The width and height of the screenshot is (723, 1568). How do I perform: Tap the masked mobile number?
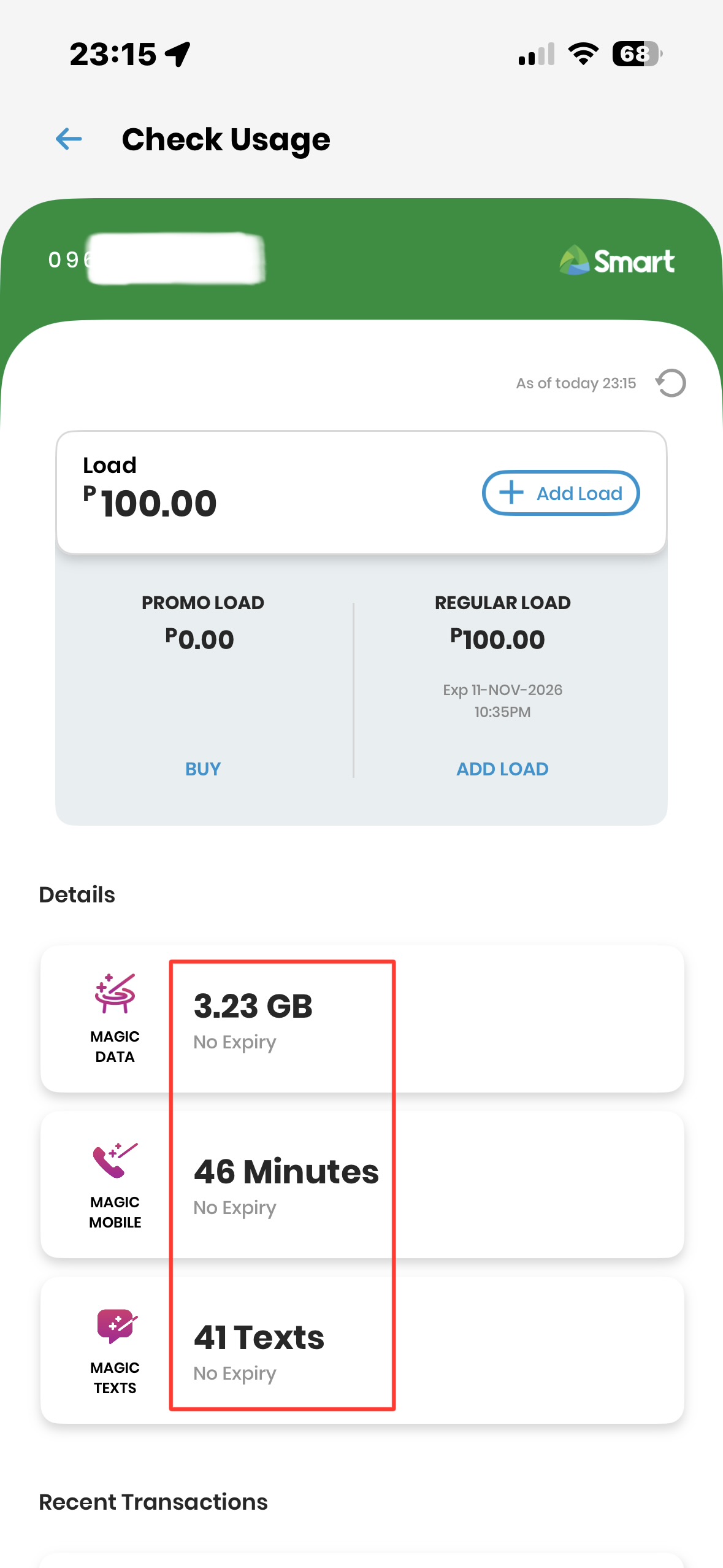click(x=156, y=259)
